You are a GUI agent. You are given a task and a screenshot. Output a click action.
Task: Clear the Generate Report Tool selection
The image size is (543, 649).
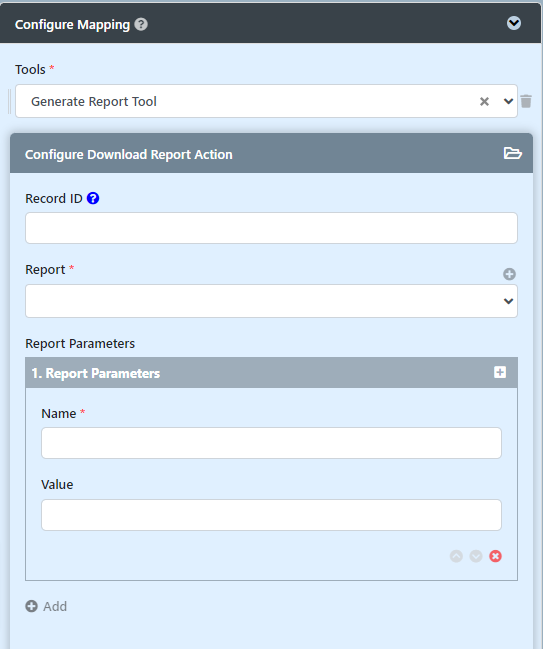tap(484, 101)
